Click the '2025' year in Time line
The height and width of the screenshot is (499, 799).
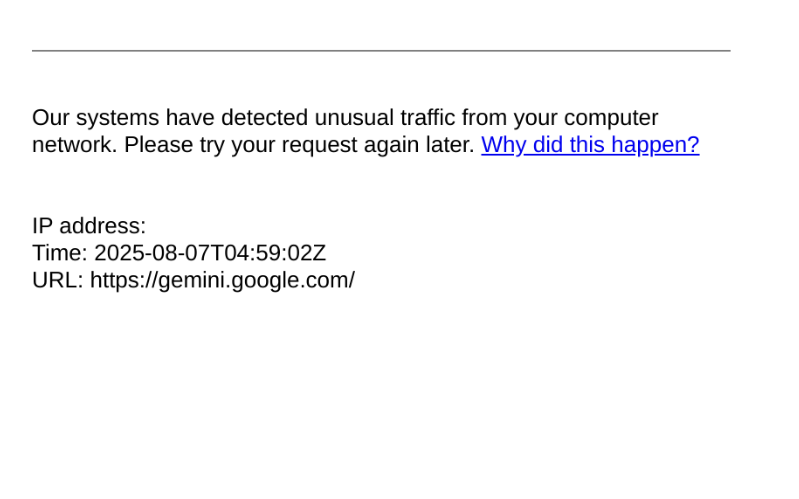120,253
